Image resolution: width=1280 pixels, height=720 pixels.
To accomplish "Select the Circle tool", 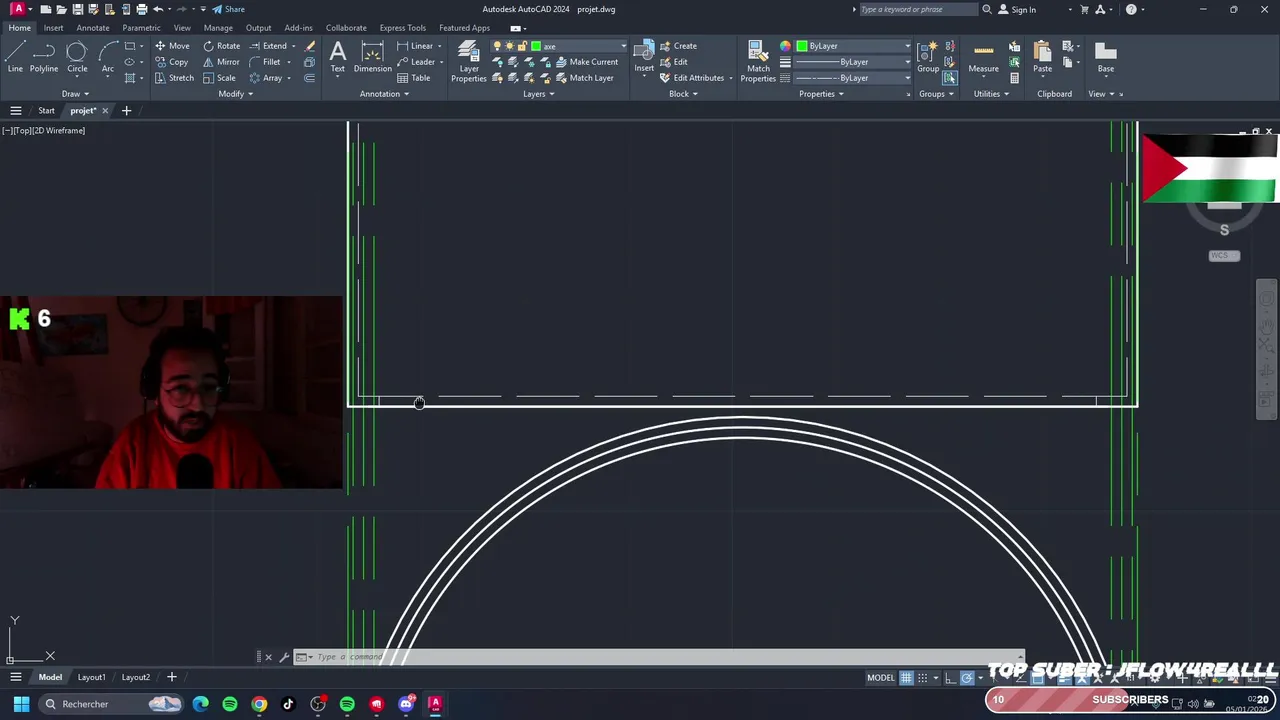I will [77, 57].
